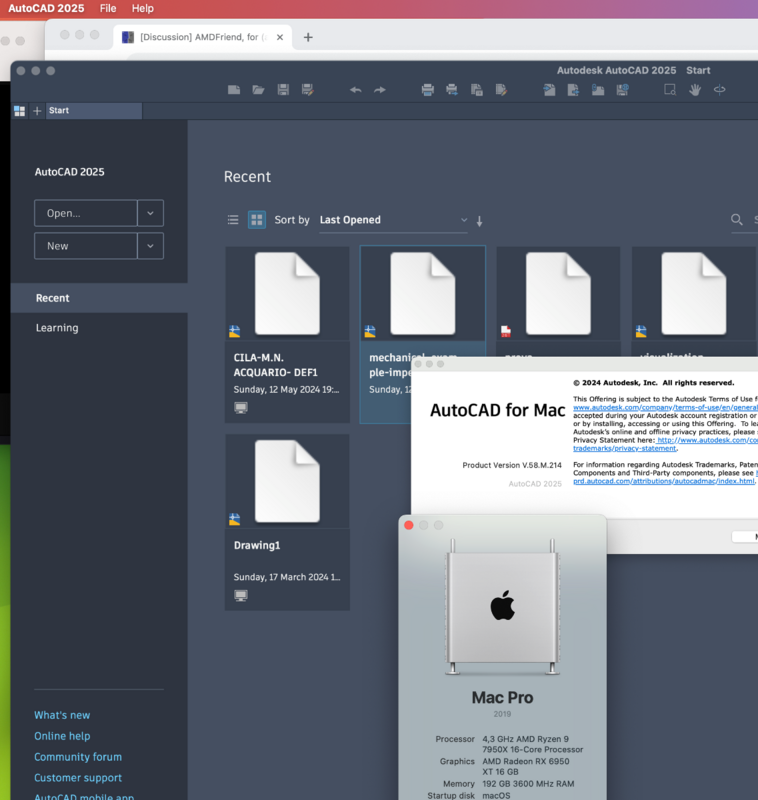Click the Open folder toolbar icon

point(259,90)
